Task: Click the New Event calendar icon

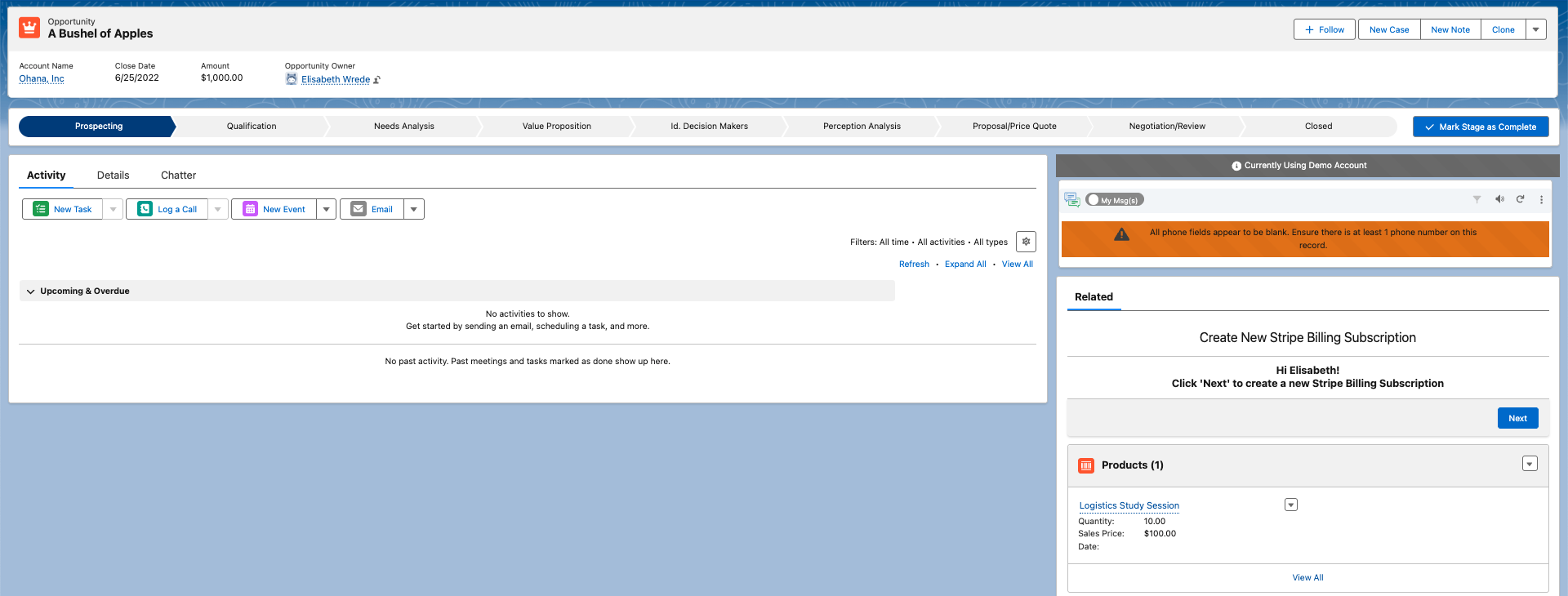Action: coord(250,209)
